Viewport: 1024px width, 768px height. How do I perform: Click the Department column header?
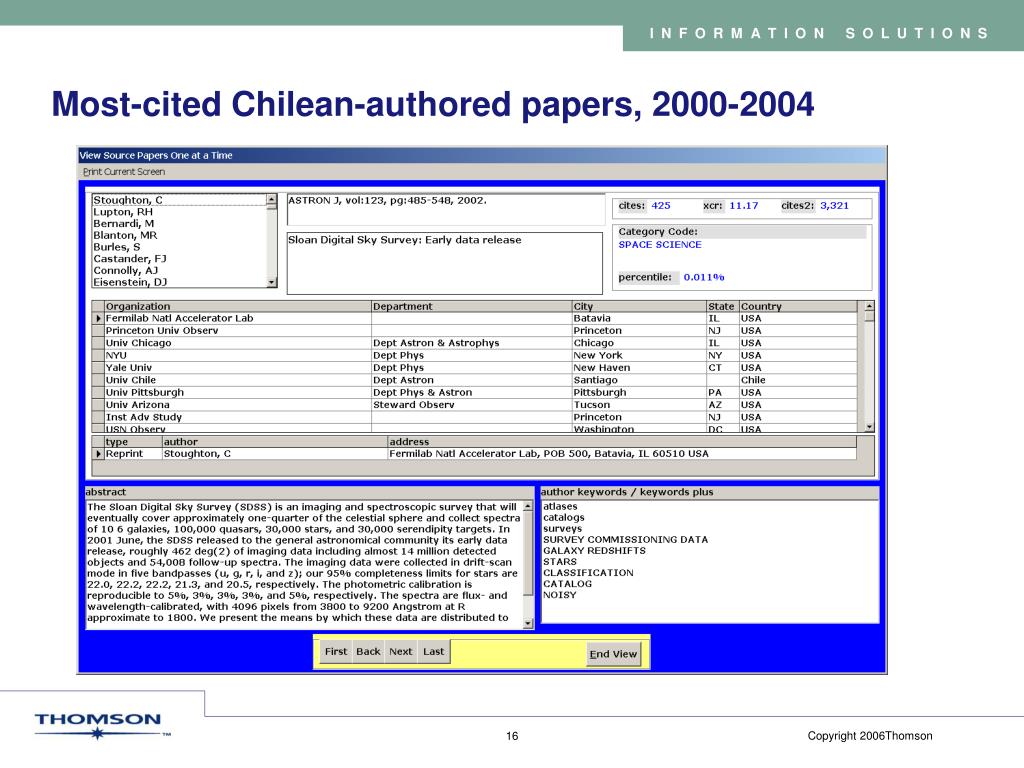472,306
